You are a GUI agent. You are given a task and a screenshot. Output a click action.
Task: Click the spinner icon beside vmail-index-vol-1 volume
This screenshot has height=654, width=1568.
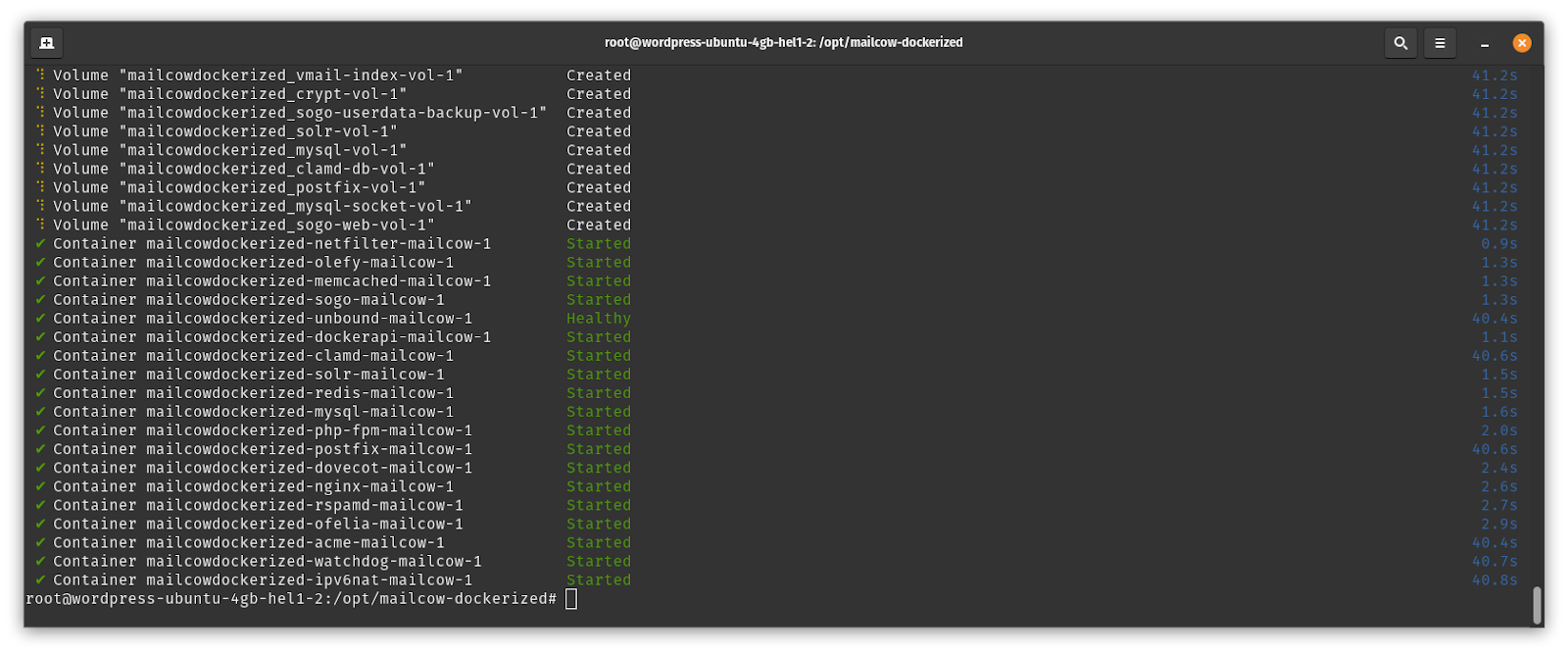tap(40, 75)
